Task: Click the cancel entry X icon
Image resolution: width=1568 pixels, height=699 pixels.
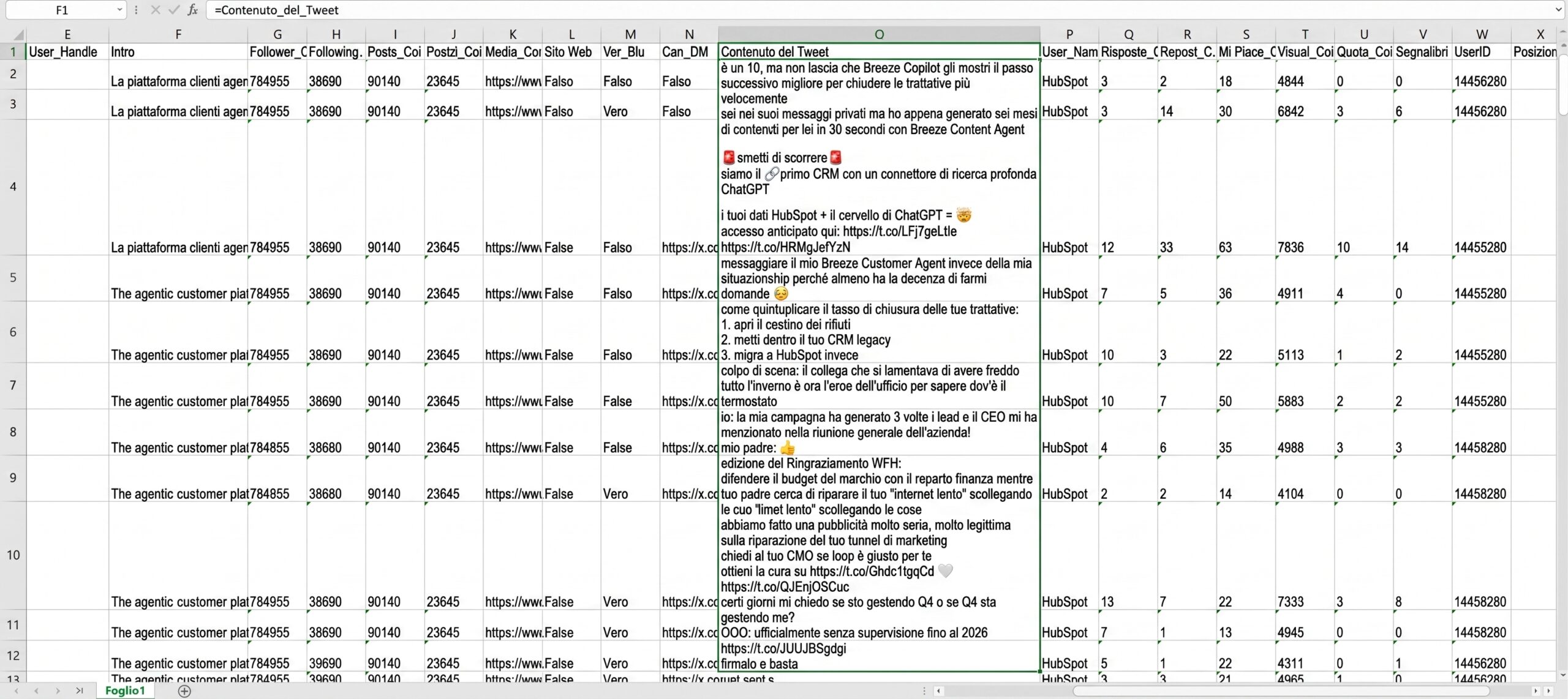Action: (x=156, y=10)
